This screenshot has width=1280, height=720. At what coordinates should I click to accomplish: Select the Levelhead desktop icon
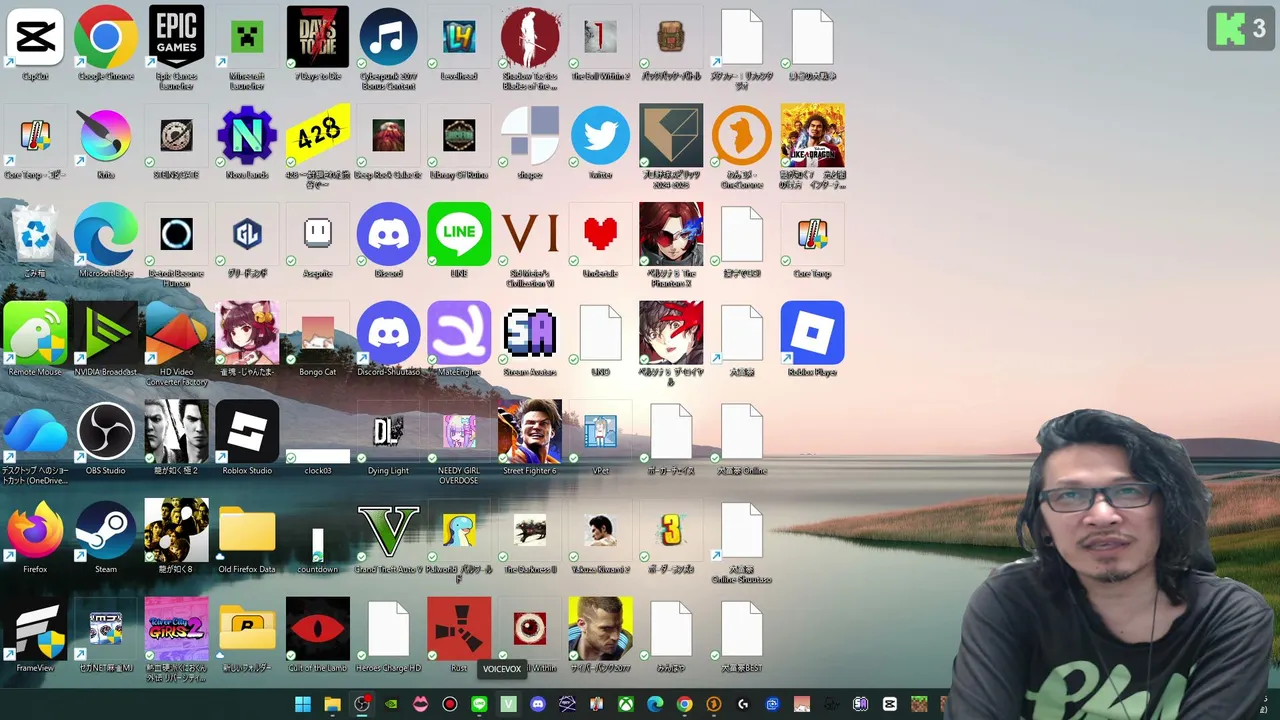(459, 38)
